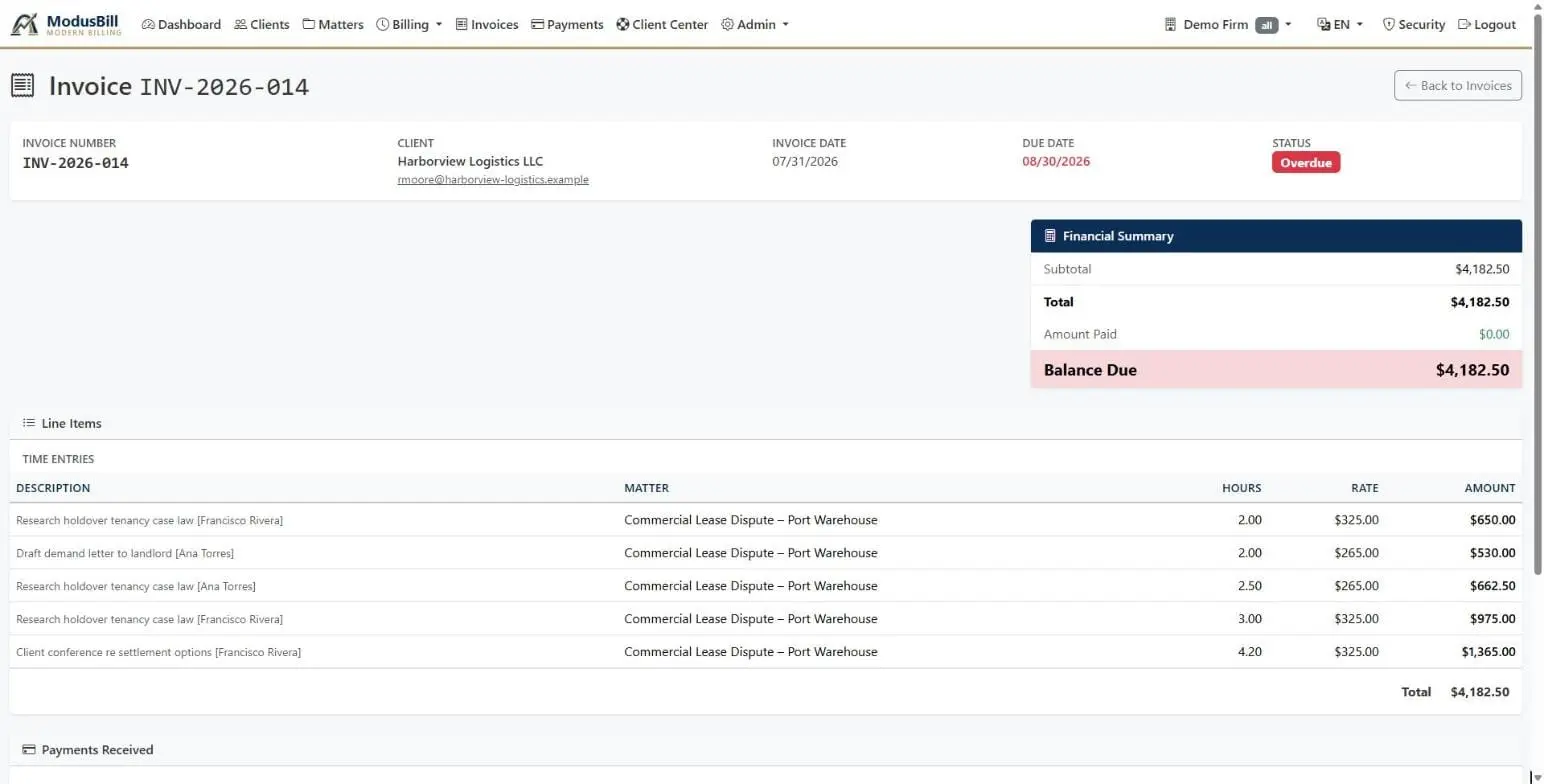Click the 08/30/2026 due date

1056,161
